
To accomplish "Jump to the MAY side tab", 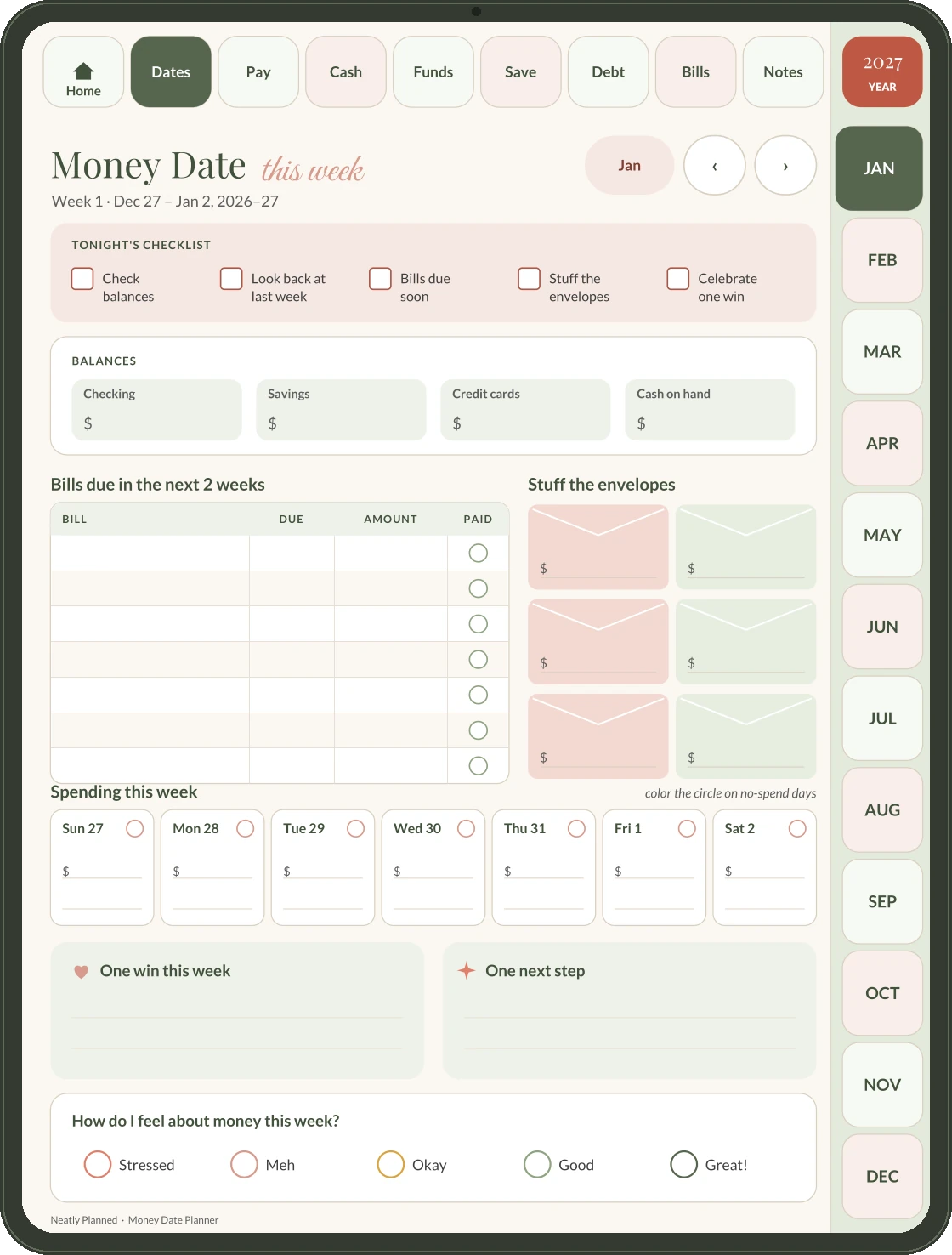I will 882,535.
